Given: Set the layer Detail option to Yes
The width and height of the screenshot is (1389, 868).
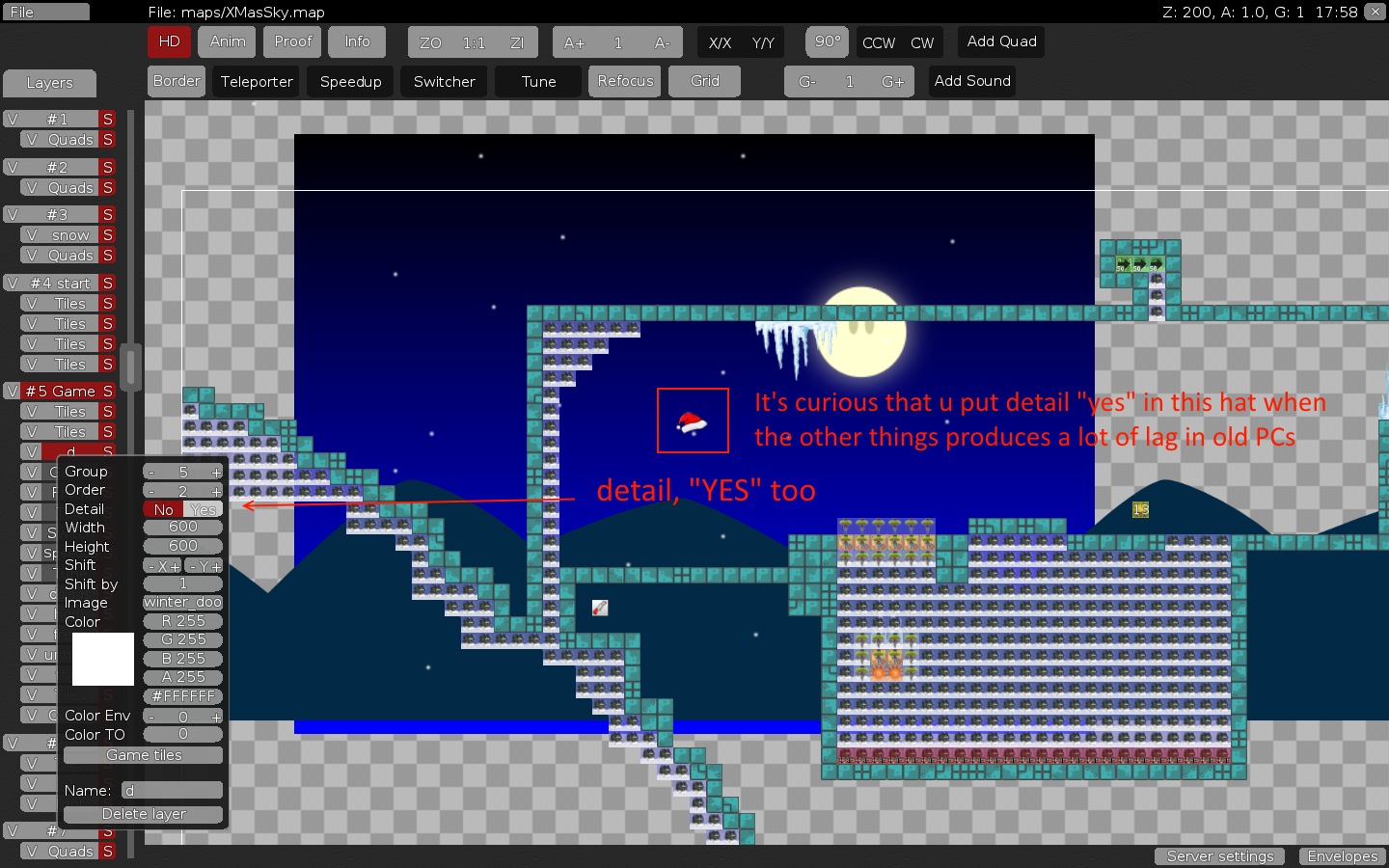Looking at the screenshot, I should (202, 508).
